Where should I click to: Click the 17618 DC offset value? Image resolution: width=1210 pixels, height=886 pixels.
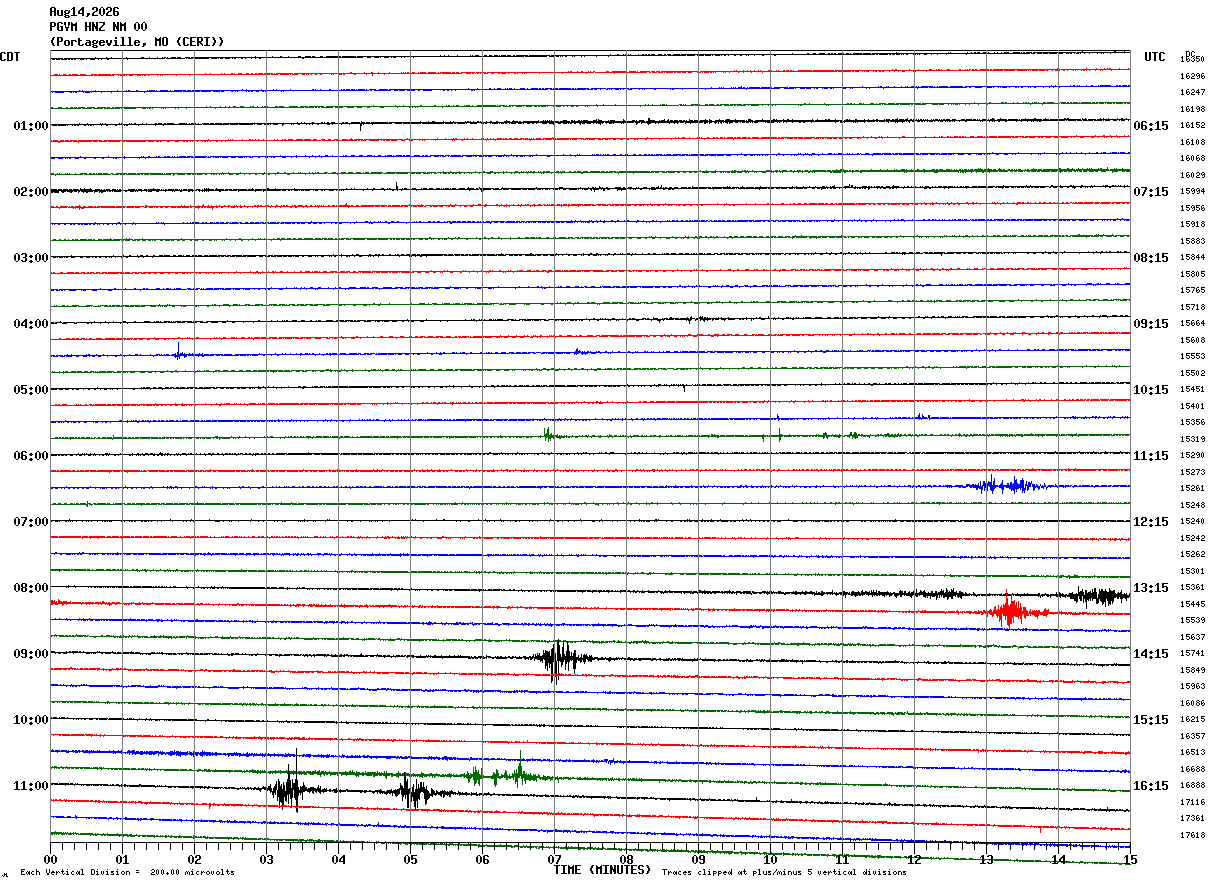click(x=1192, y=835)
